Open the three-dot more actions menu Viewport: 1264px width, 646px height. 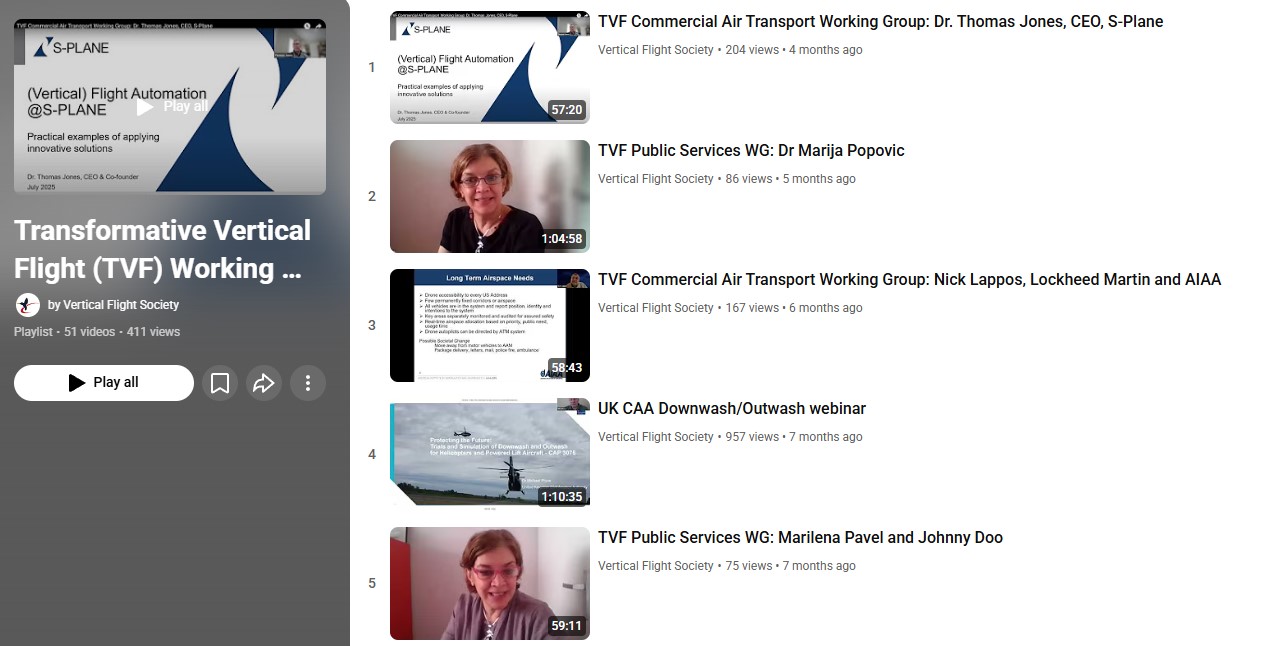pos(308,383)
